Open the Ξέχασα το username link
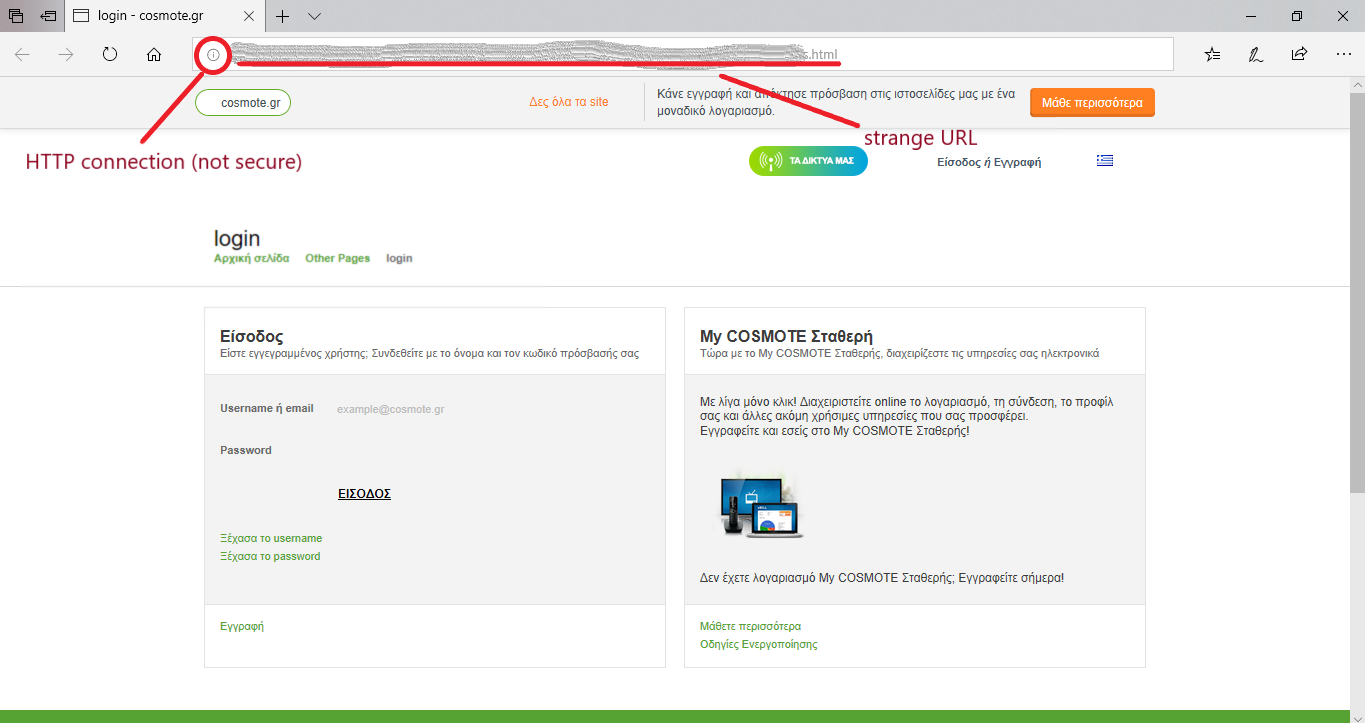 pos(271,538)
